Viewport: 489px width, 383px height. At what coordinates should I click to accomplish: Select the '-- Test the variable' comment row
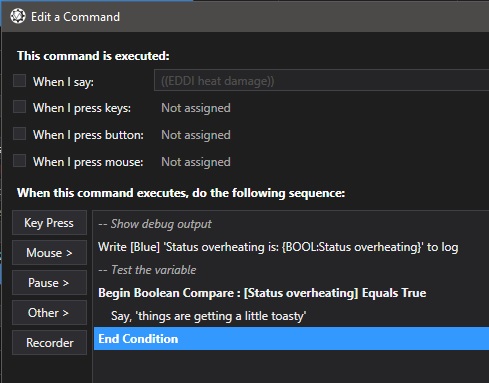[x=291, y=270]
